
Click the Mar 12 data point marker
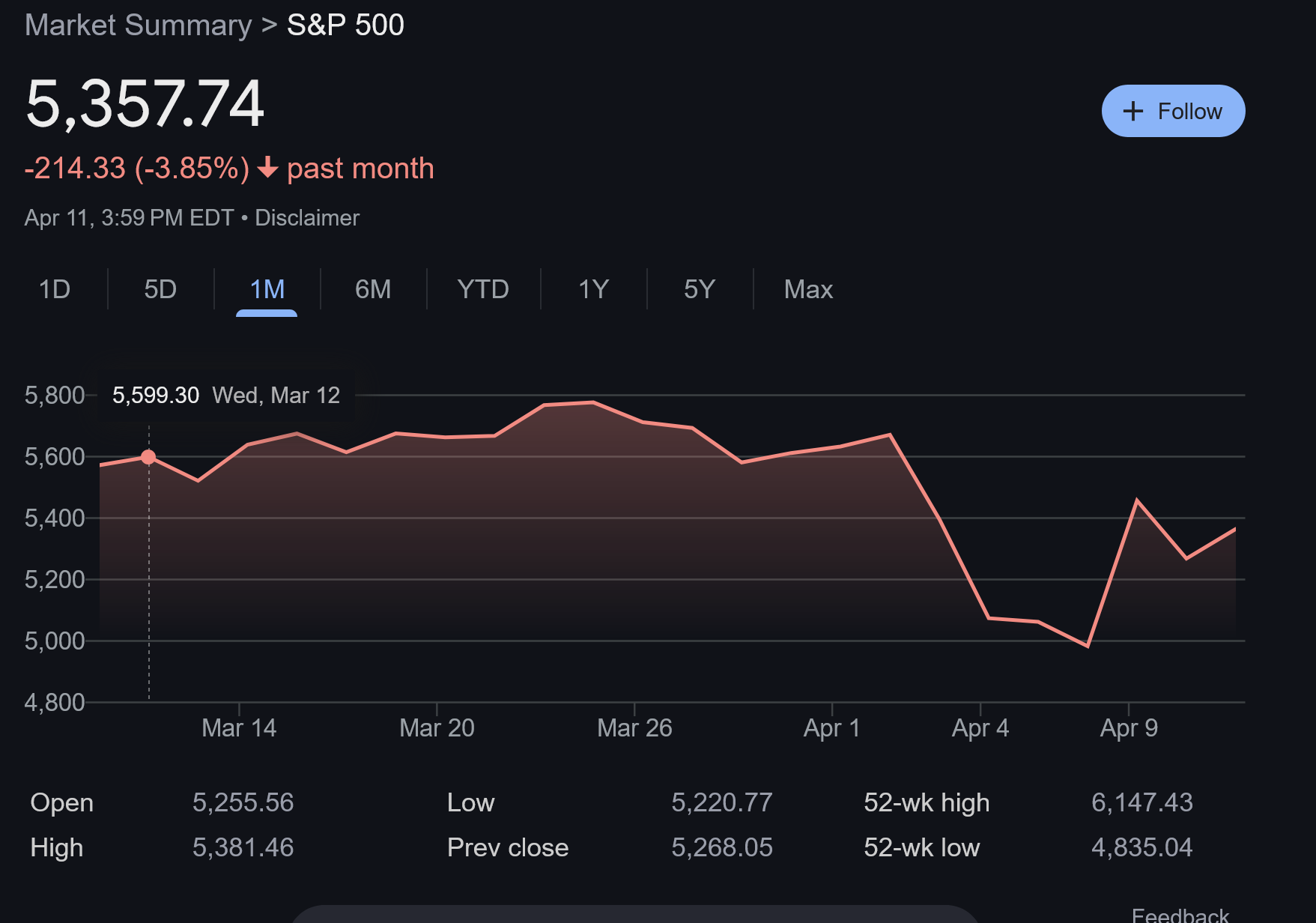click(x=148, y=457)
